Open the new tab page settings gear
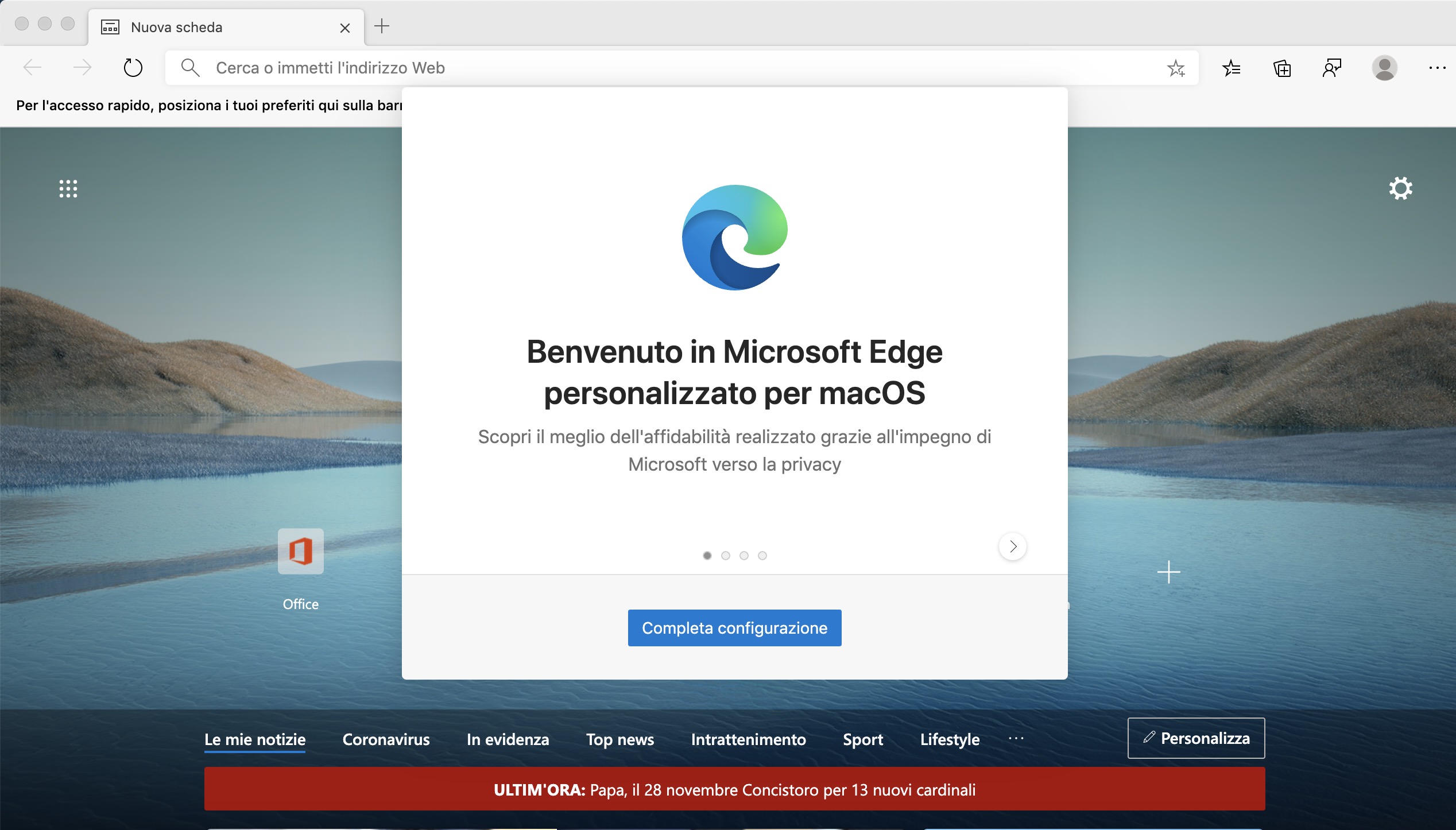The image size is (1456, 830). [1400, 188]
